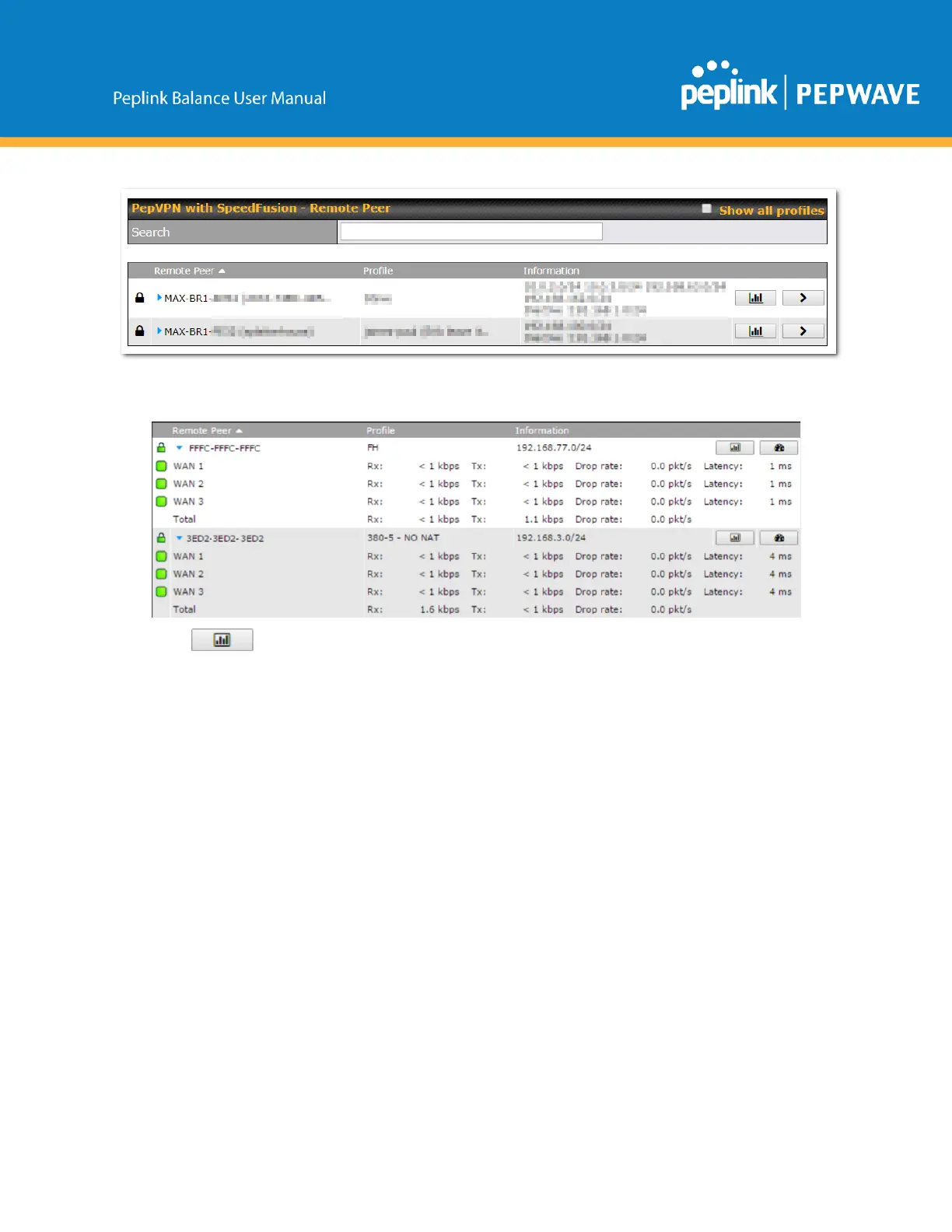Open chart button in FFFC-FFFC-FFFC row

tap(735, 448)
